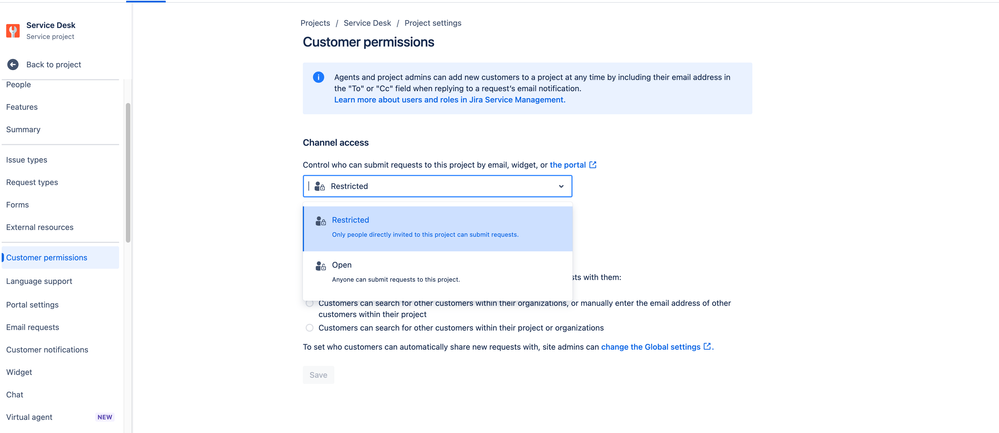Click the Service Desk breadcrumb link

pos(368,23)
